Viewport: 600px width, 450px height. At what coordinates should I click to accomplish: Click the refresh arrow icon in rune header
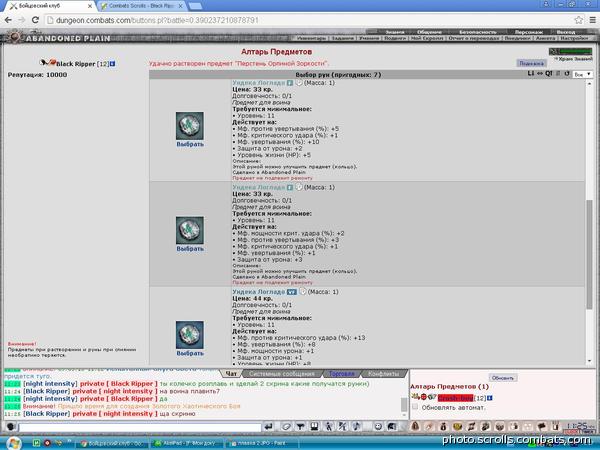567,73
